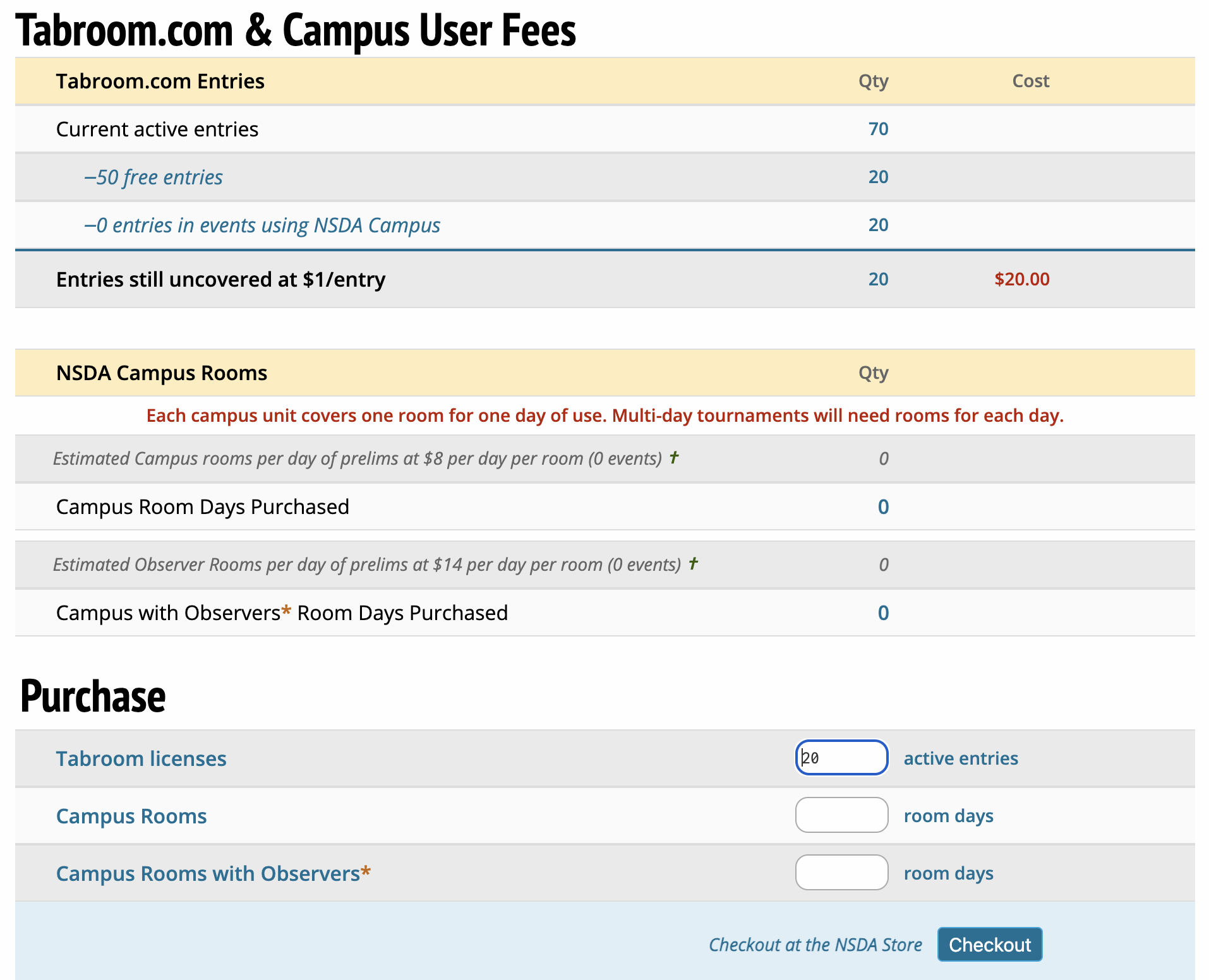Click the −50 free entries line
The image size is (1209, 980).
click(153, 177)
